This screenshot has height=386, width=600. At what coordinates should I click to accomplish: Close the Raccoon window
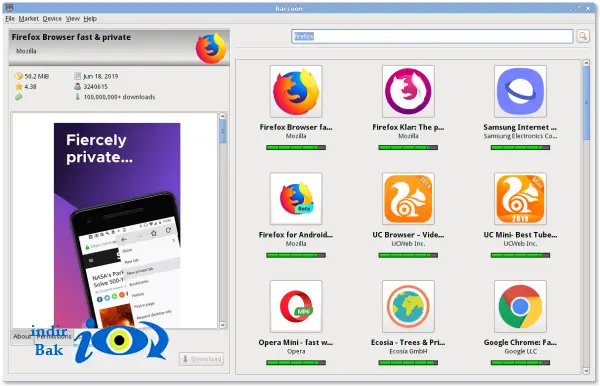[588, 8]
